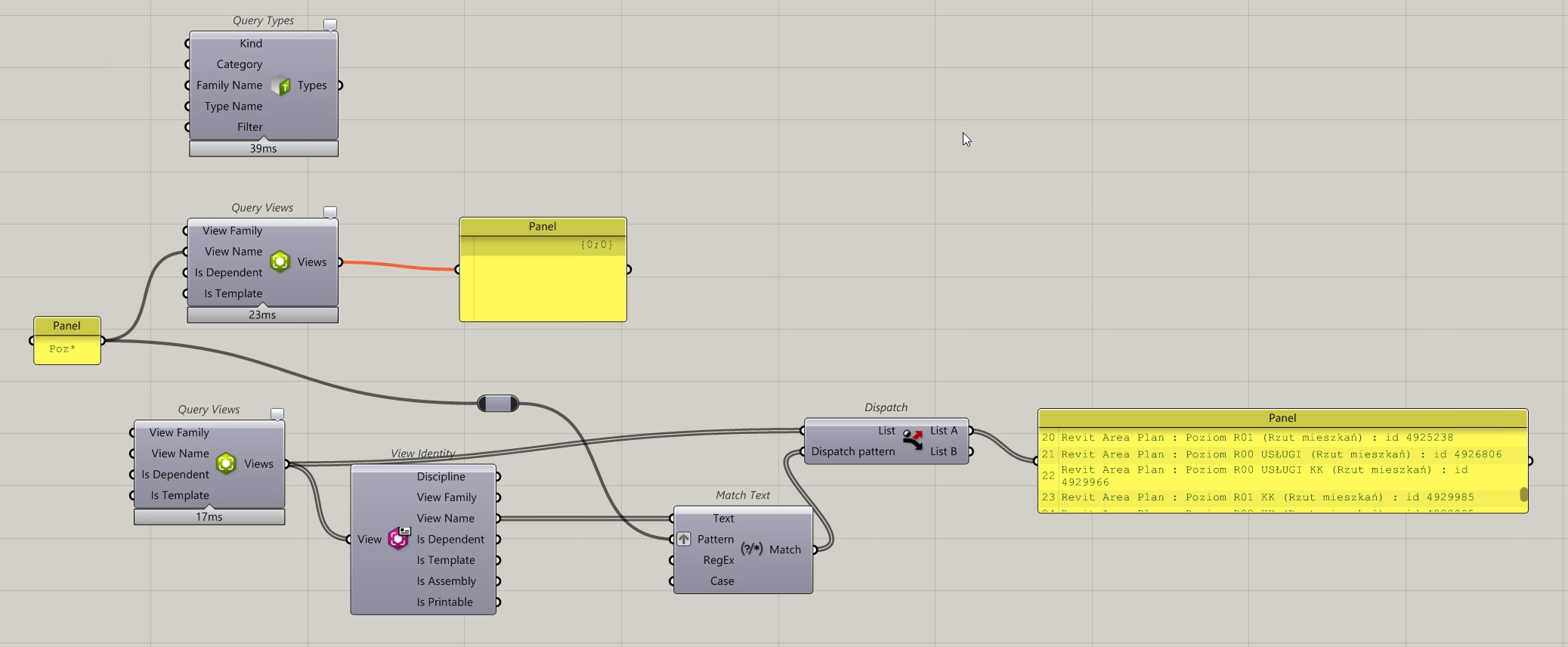Screen dimensions: 1568x647
Task: Click the Match Text regex icon
Action: coord(752,549)
